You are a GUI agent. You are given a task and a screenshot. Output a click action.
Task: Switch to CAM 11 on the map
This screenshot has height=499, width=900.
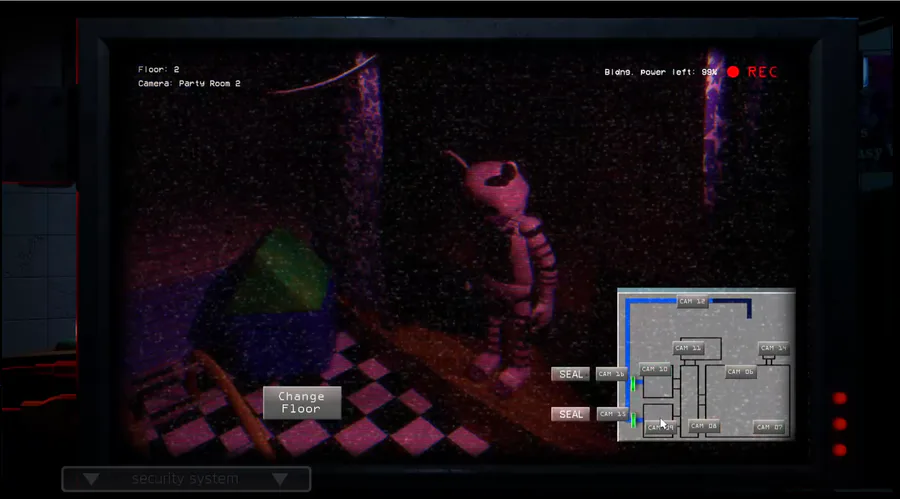(688, 348)
